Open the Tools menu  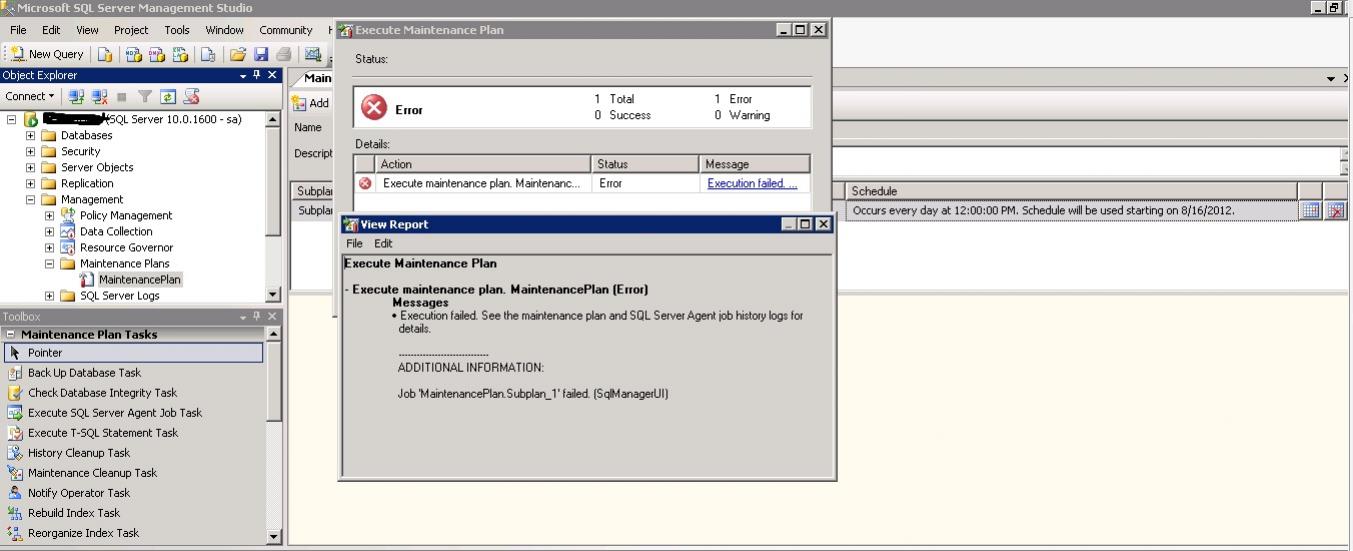click(177, 30)
